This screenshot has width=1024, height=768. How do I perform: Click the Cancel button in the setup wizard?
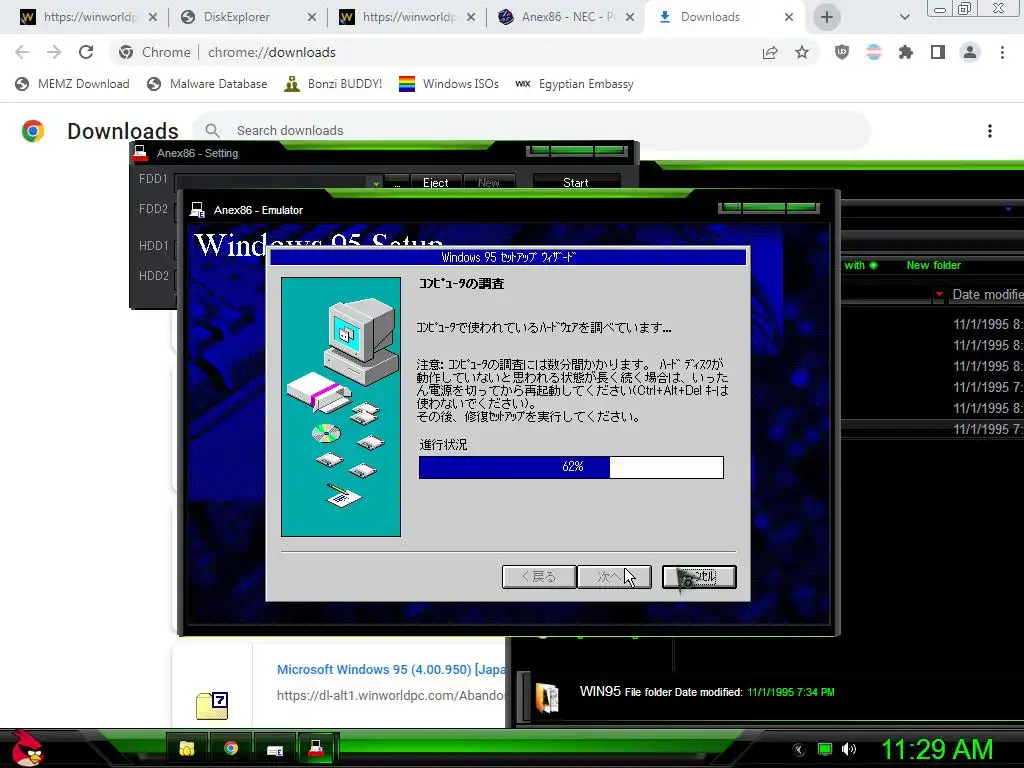point(699,577)
